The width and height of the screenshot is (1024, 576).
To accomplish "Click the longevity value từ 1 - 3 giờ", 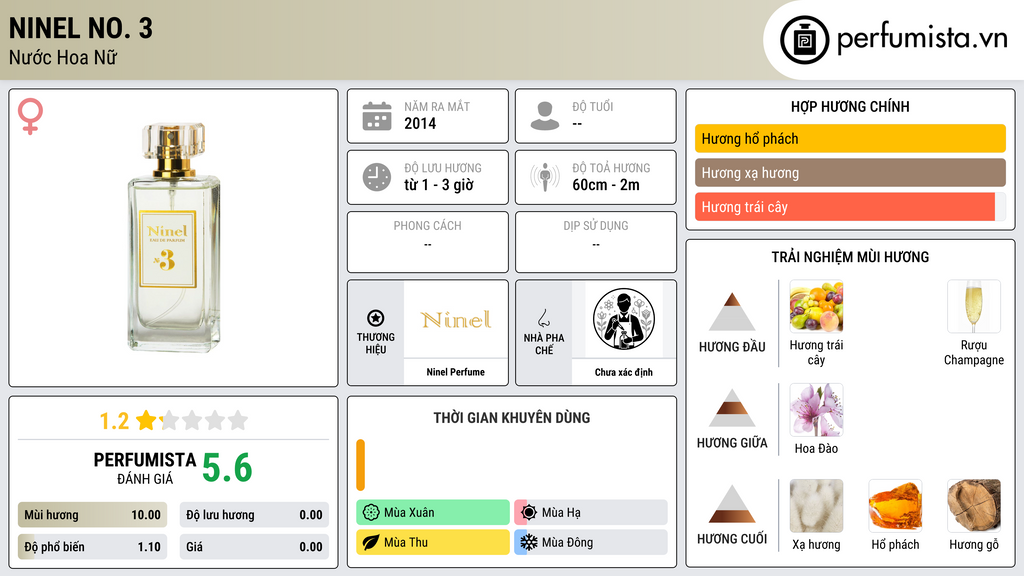I will point(439,185).
